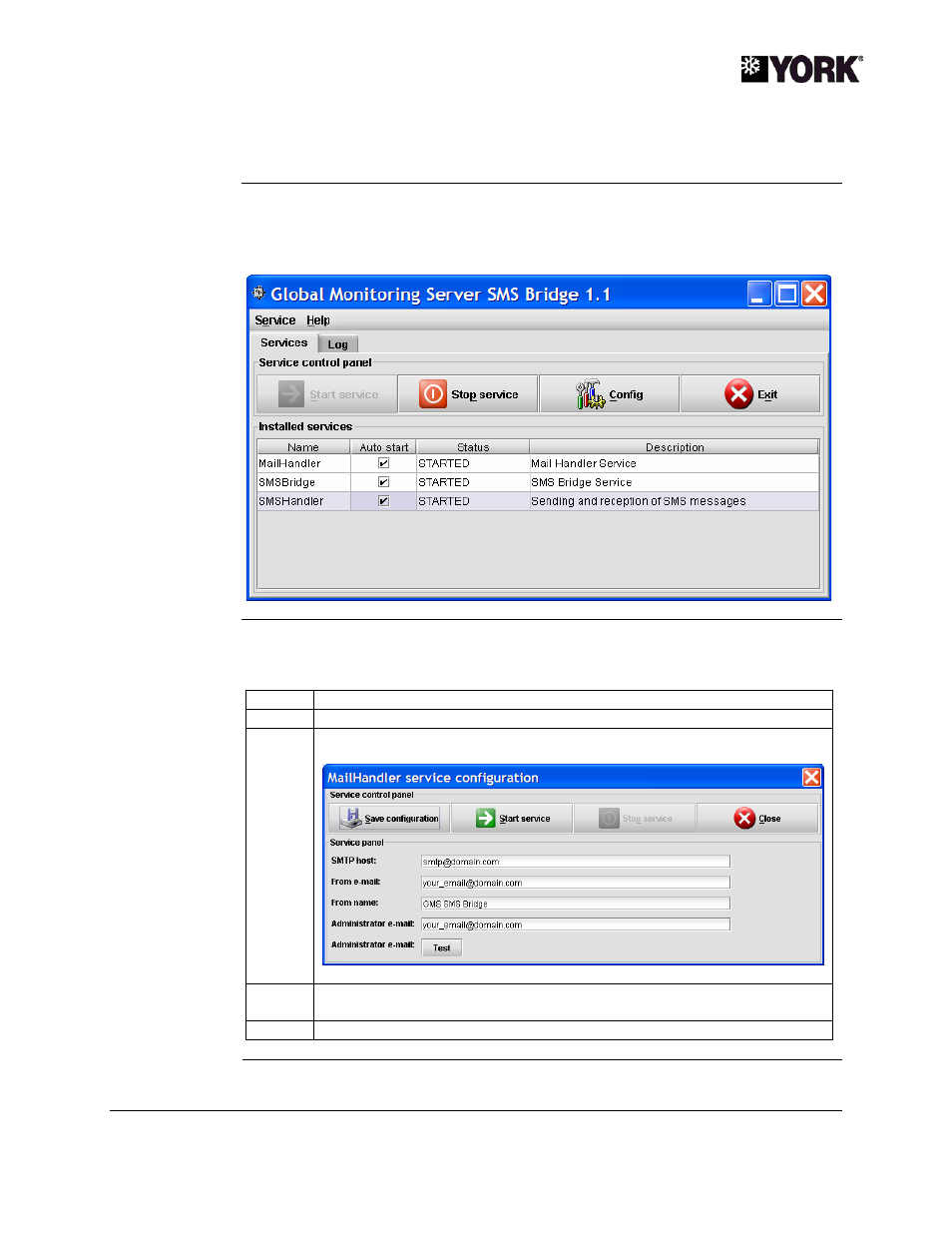Click the YORK logo
The height and width of the screenshot is (1233, 952).
pyautogui.click(x=801, y=69)
